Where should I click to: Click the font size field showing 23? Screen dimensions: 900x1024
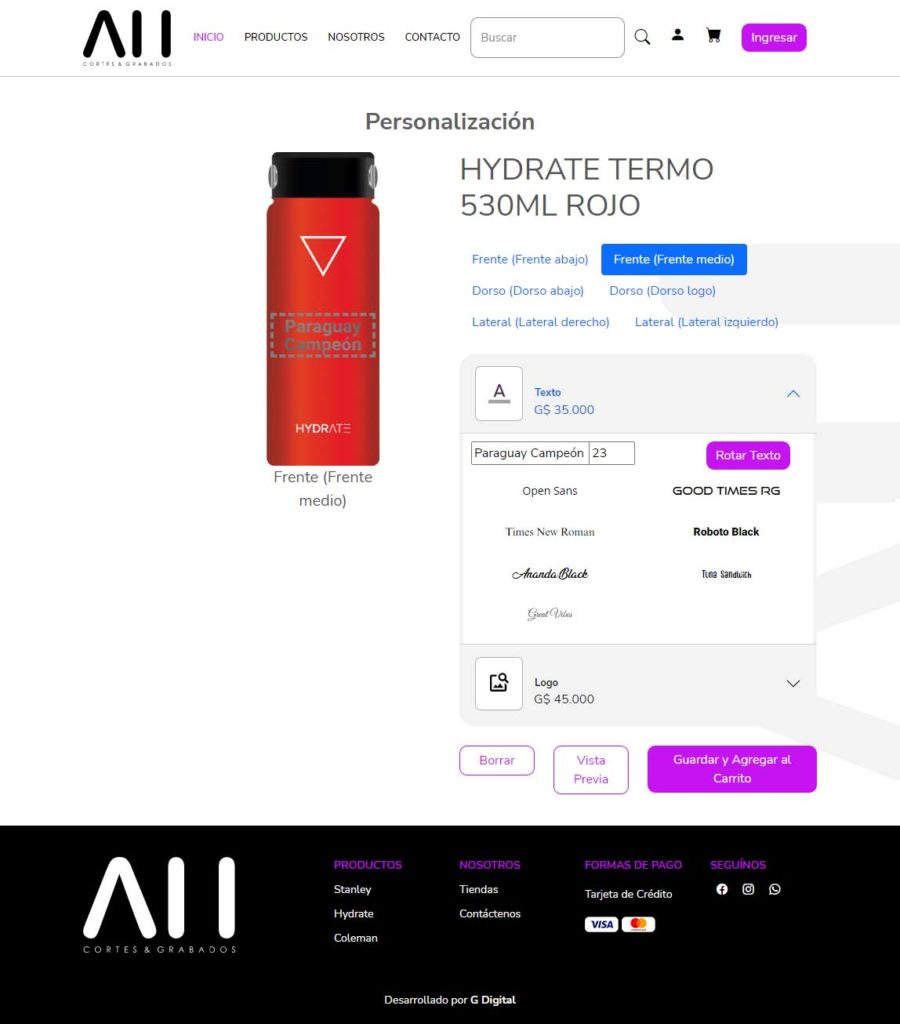(612, 453)
